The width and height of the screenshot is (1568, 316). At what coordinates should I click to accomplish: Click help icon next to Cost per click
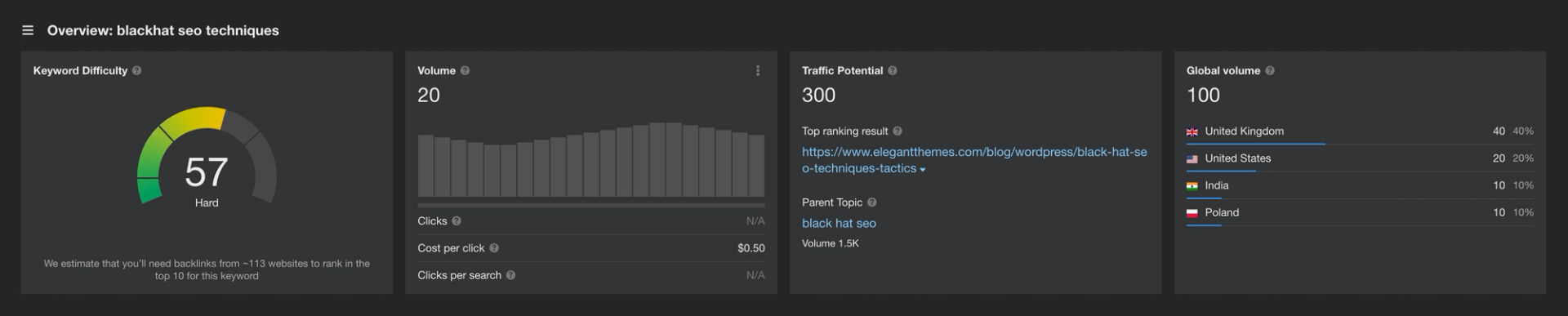point(494,248)
